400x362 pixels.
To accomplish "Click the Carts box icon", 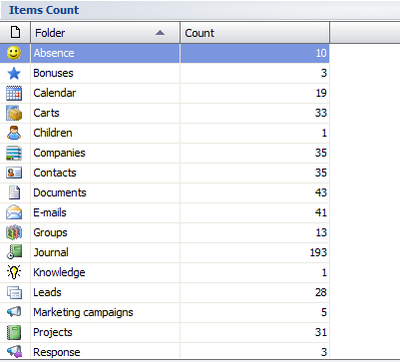I will click(x=14, y=113).
